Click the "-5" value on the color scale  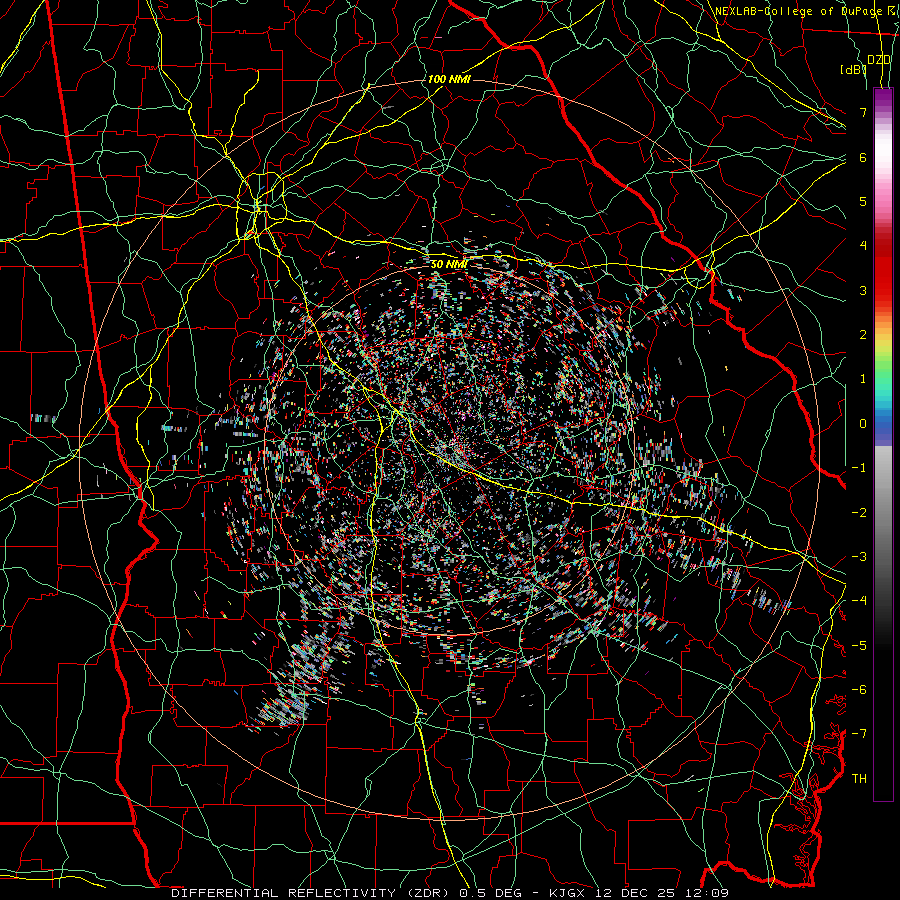click(x=859, y=646)
